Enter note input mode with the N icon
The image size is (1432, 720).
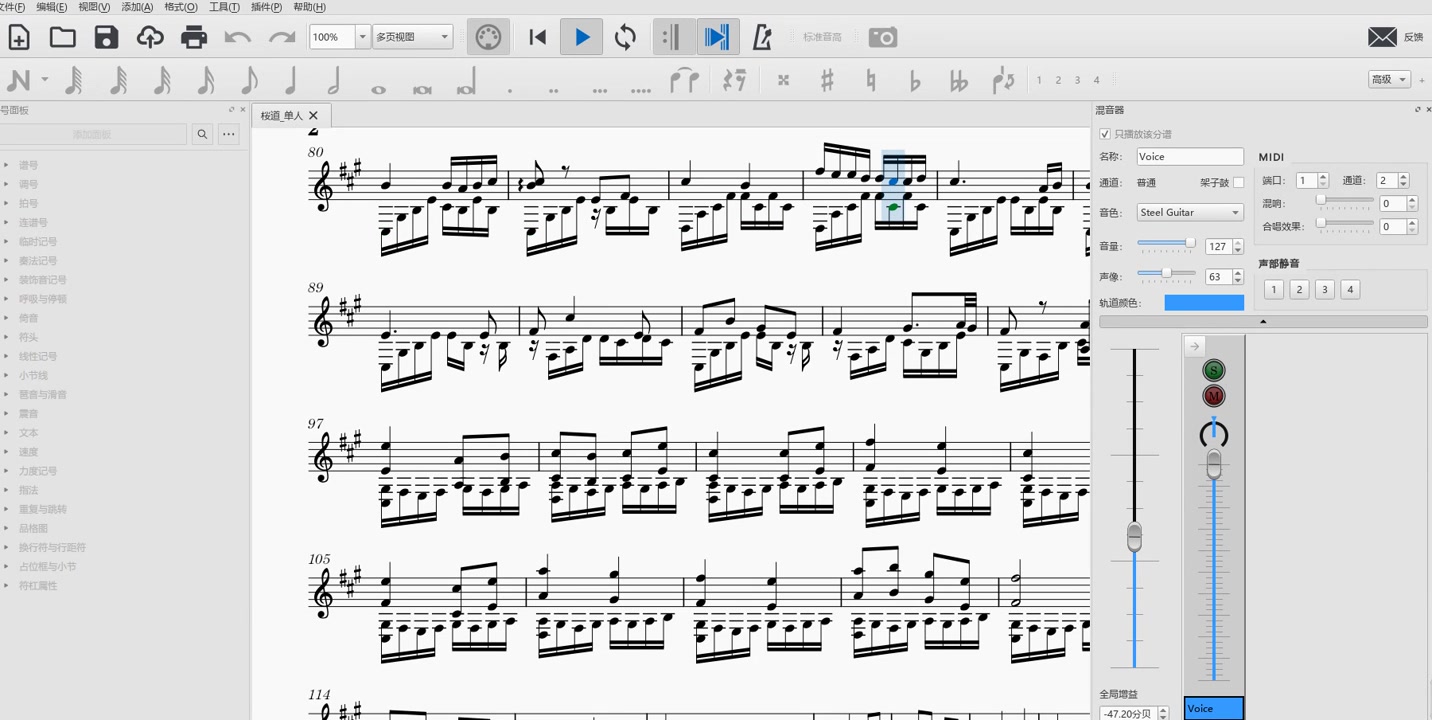click(x=18, y=80)
